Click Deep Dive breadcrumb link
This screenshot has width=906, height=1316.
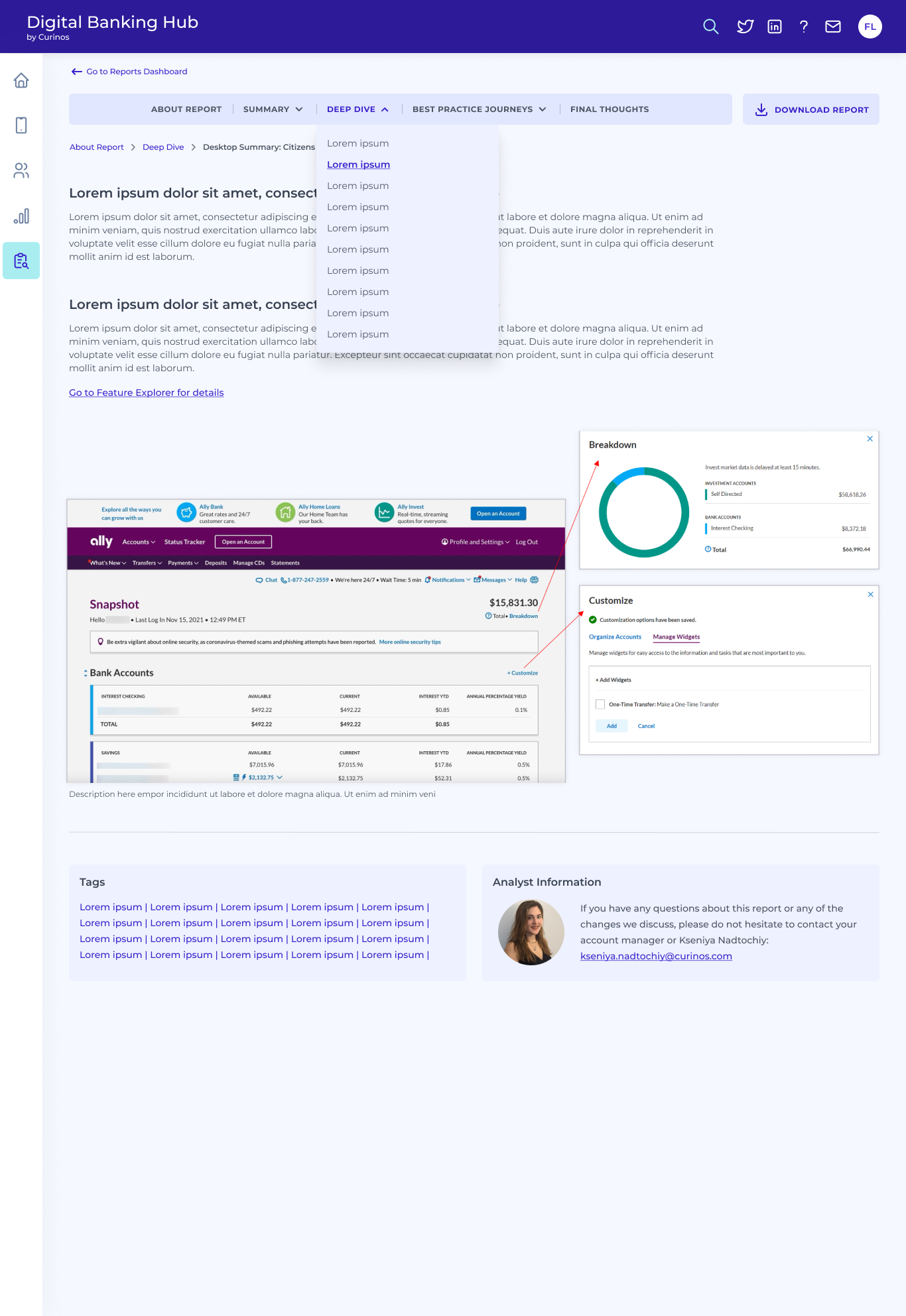click(x=163, y=147)
